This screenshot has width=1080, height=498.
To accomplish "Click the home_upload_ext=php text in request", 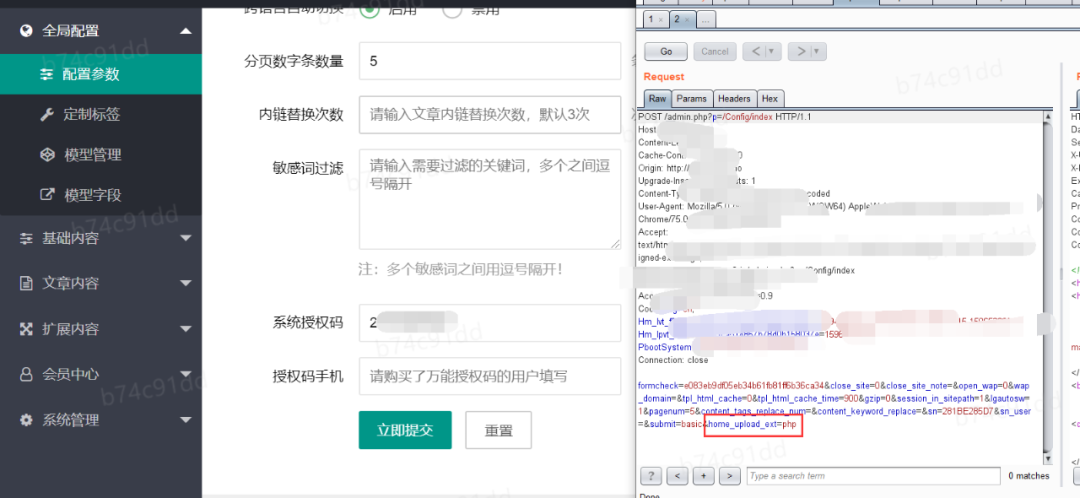I will (752, 424).
